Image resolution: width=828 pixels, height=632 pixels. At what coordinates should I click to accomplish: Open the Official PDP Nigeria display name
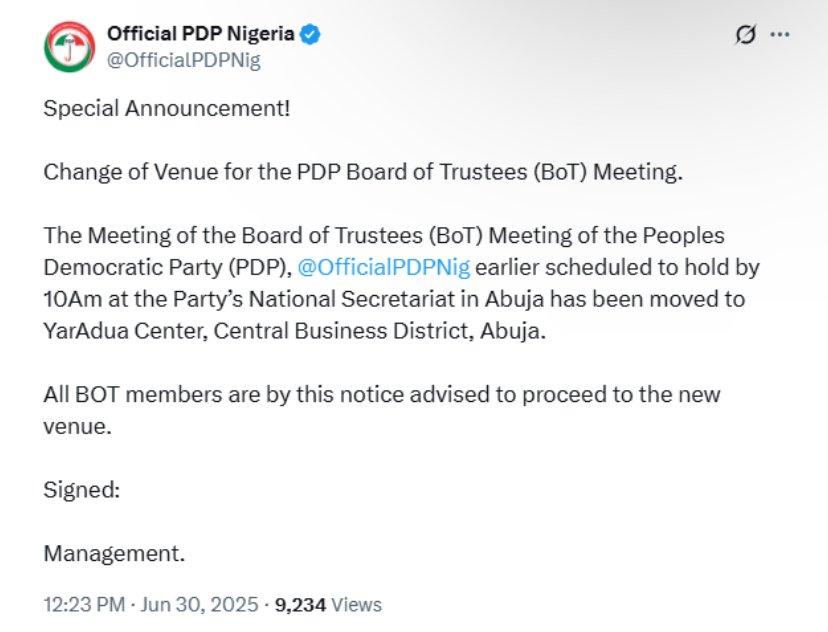point(200,35)
